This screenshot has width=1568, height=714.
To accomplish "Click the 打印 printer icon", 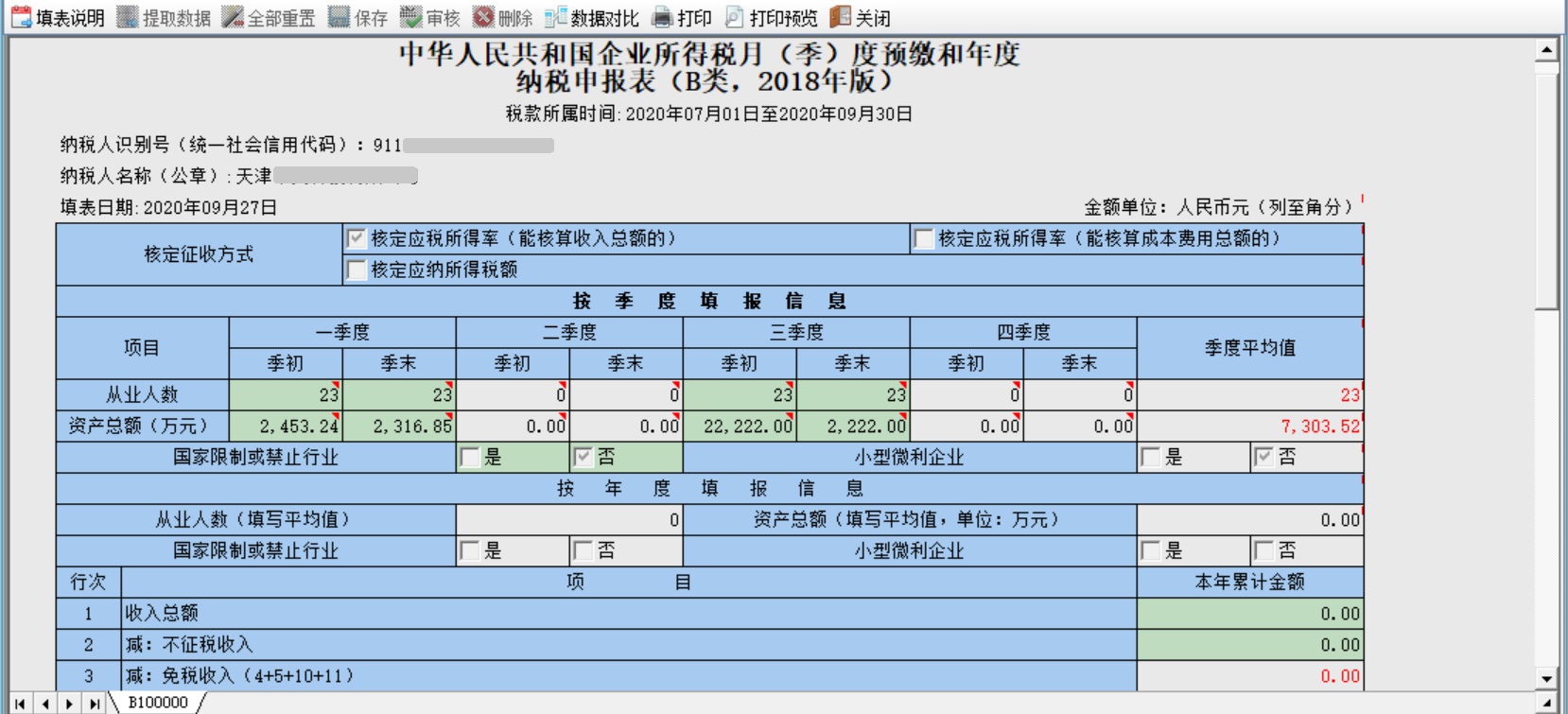I will coord(663,17).
